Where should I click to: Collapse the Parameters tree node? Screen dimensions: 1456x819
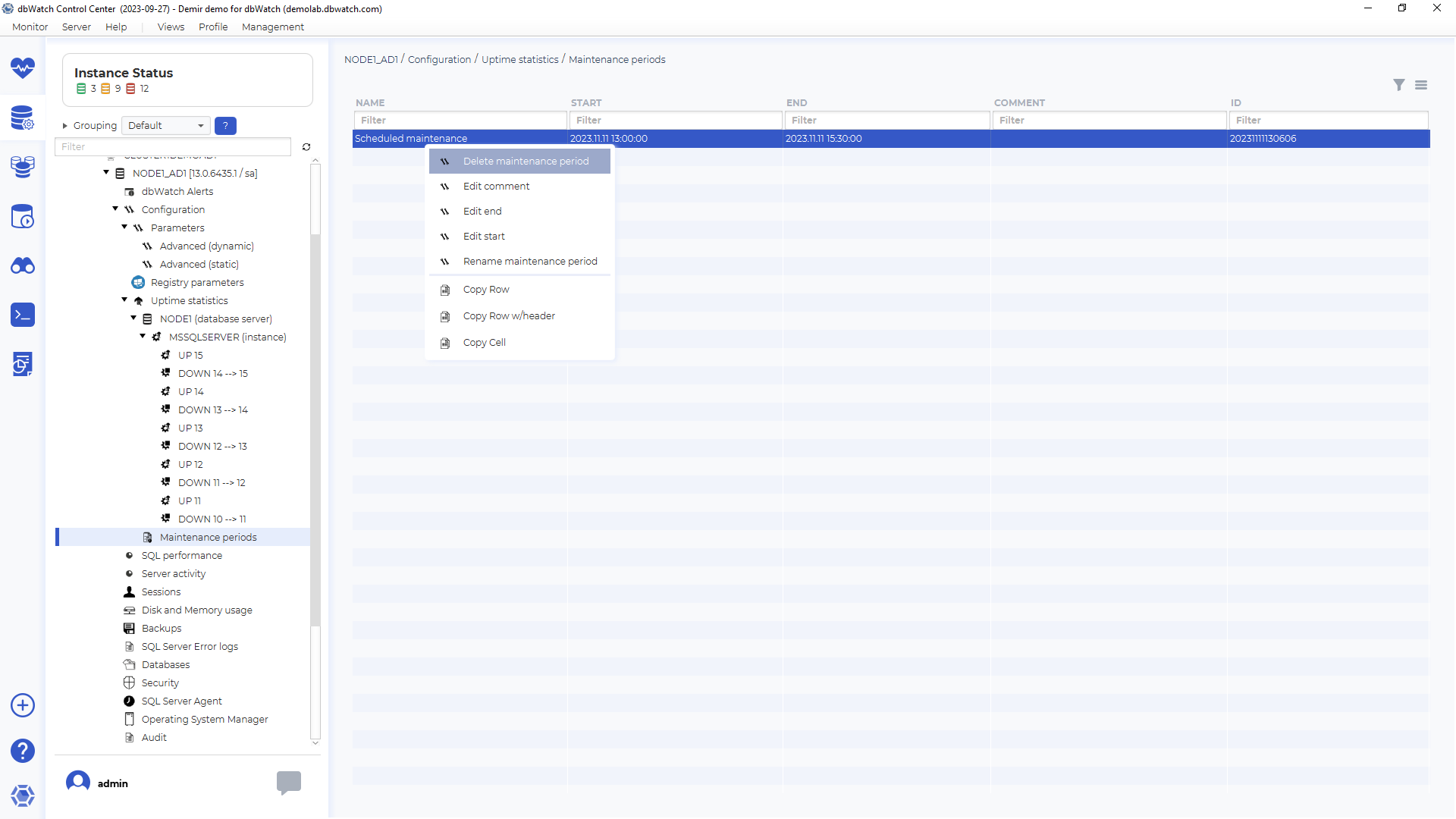pos(124,227)
